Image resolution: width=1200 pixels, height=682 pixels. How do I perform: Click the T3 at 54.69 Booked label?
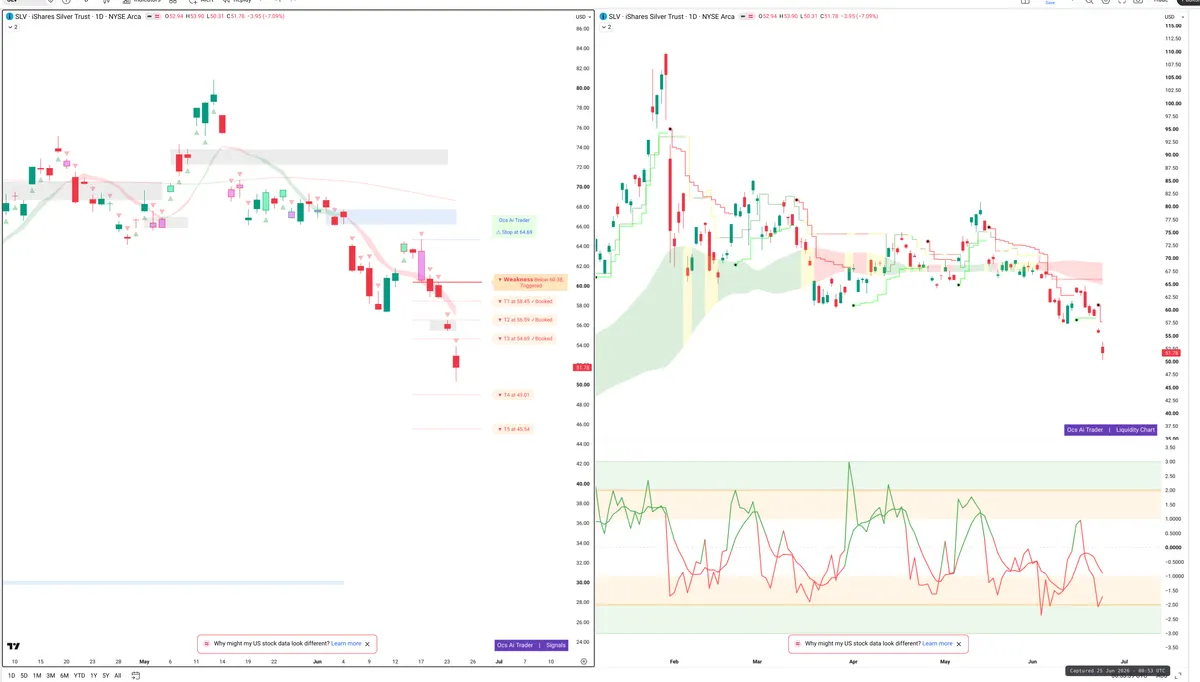[525, 338]
